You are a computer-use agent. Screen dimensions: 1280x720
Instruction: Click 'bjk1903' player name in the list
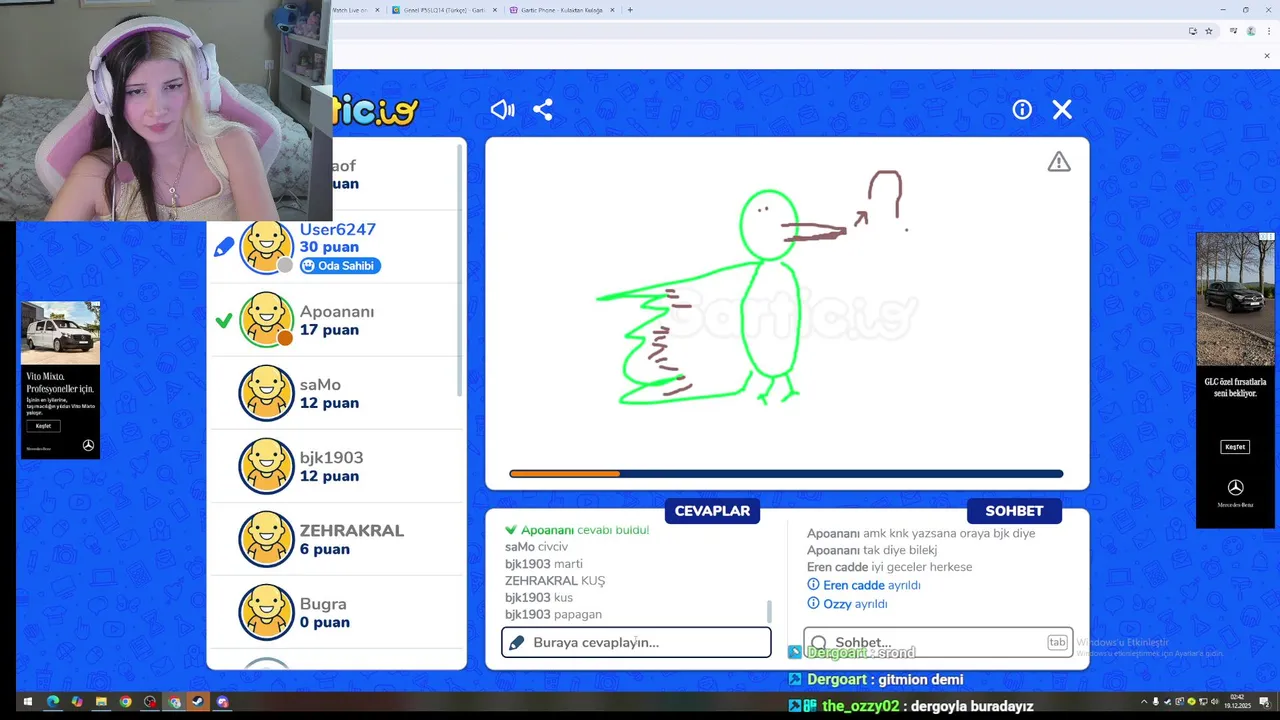[331, 458]
